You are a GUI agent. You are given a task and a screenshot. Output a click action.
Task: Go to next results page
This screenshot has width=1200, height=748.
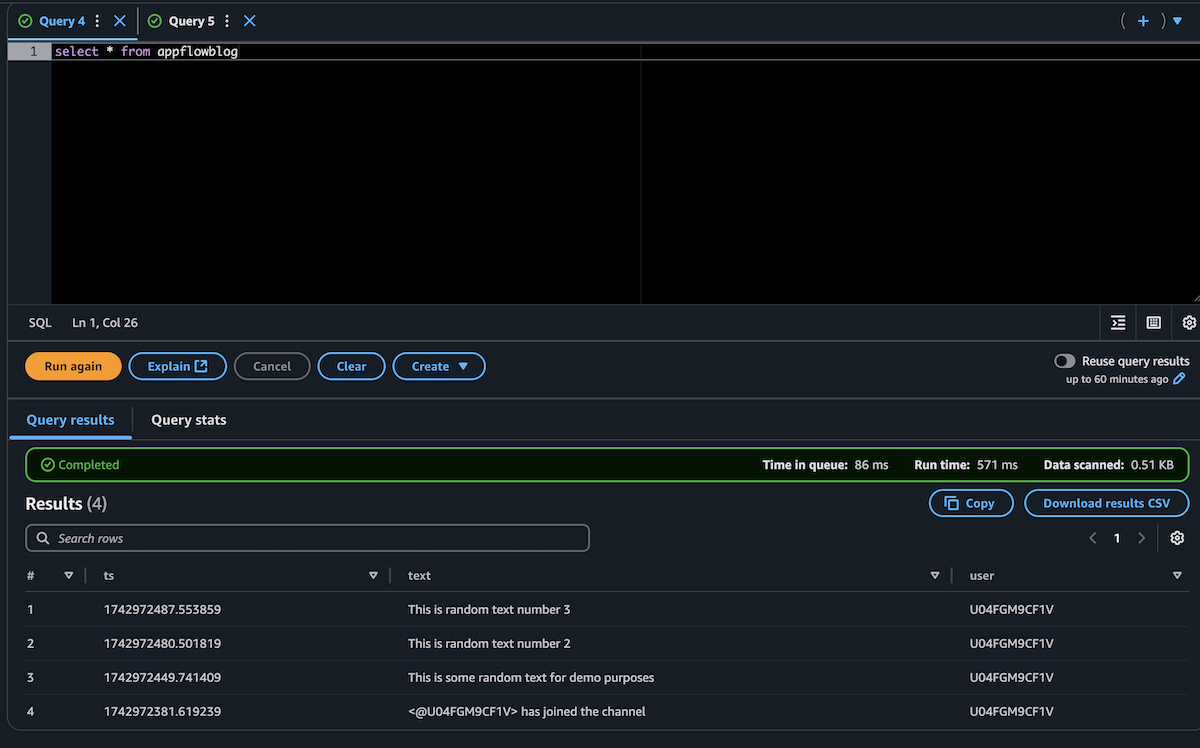click(1141, 538)
